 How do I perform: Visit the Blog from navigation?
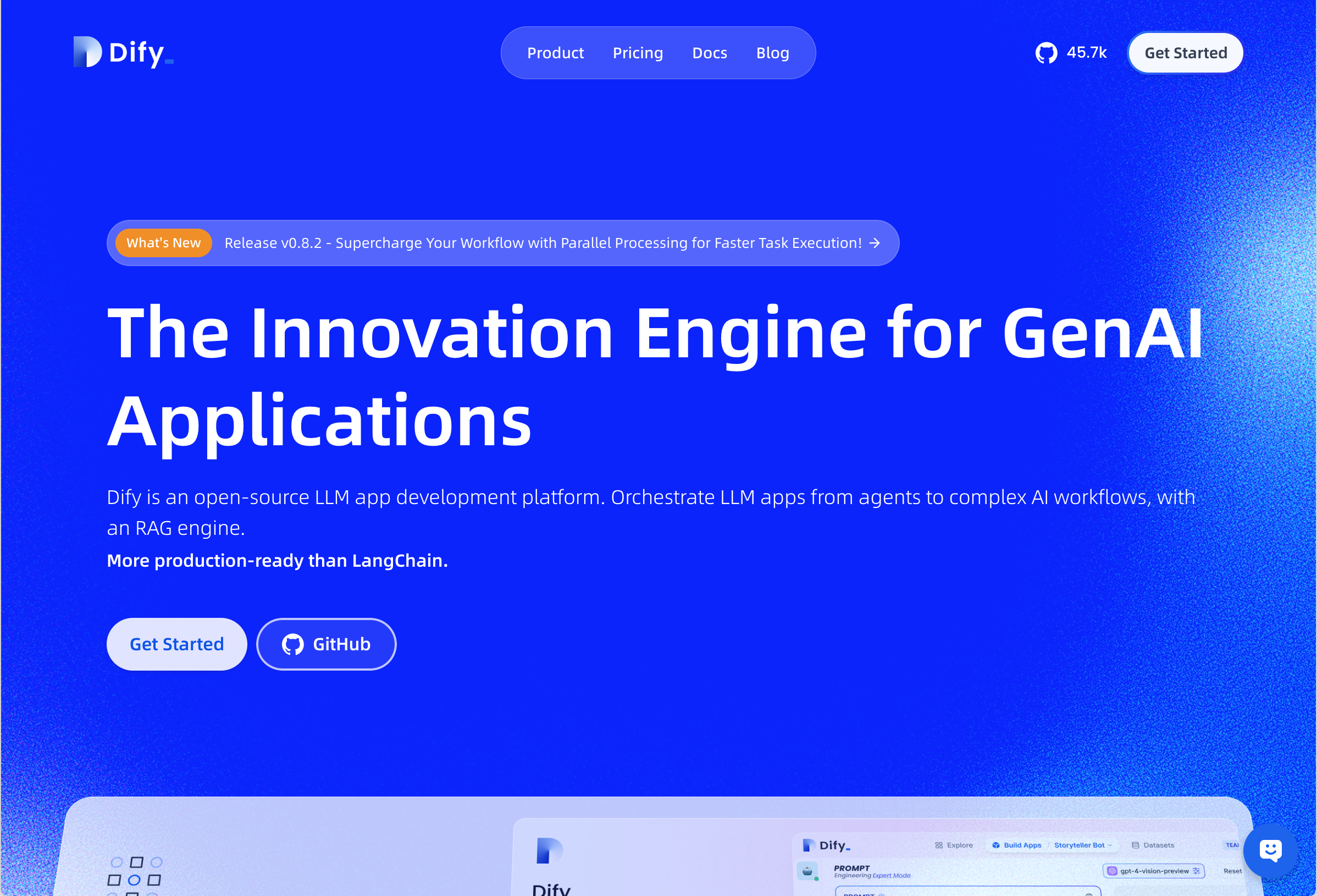(x=772, y=53)
